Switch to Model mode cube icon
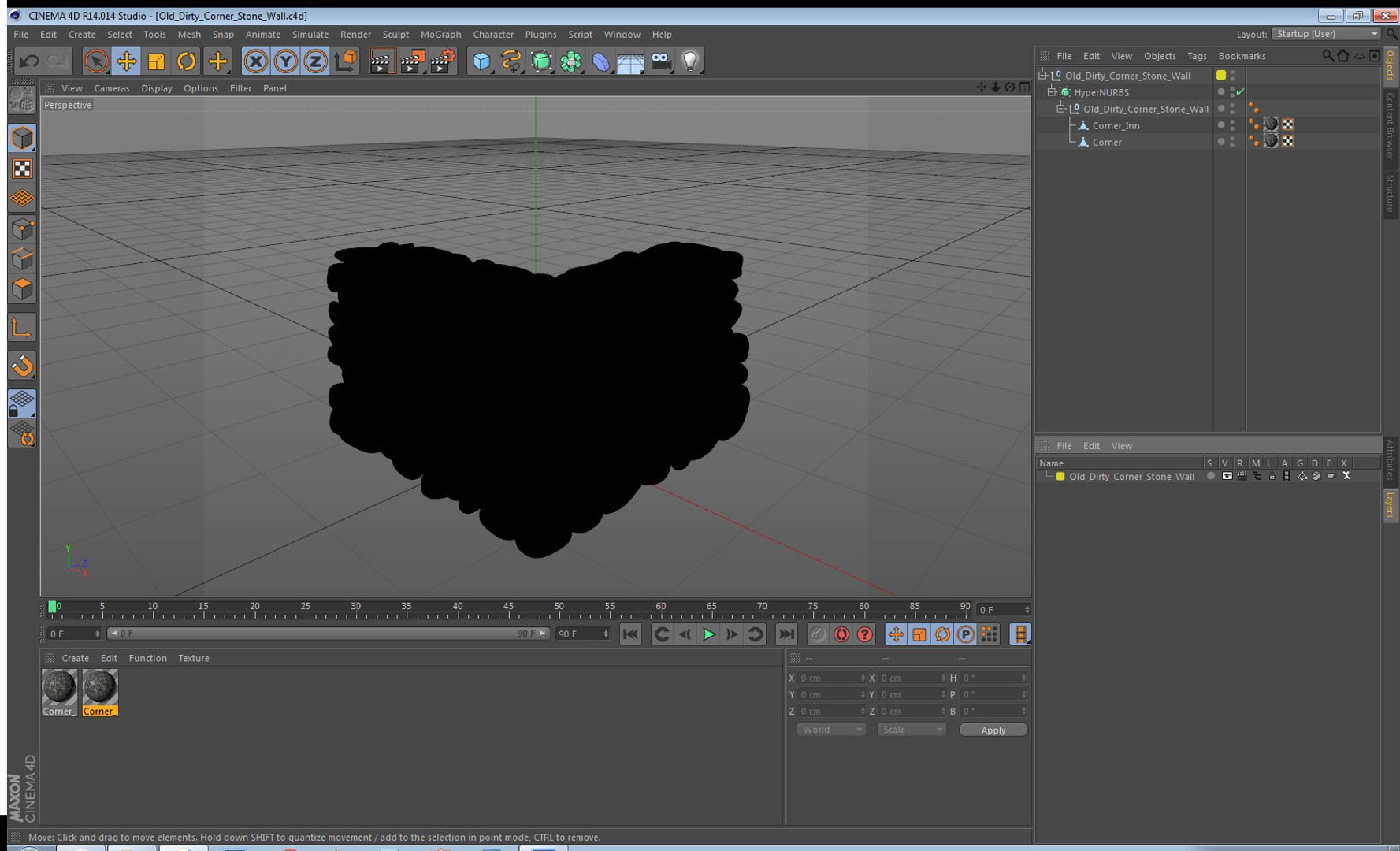This screenshot has height=851, width=1400. click(22, 138)
